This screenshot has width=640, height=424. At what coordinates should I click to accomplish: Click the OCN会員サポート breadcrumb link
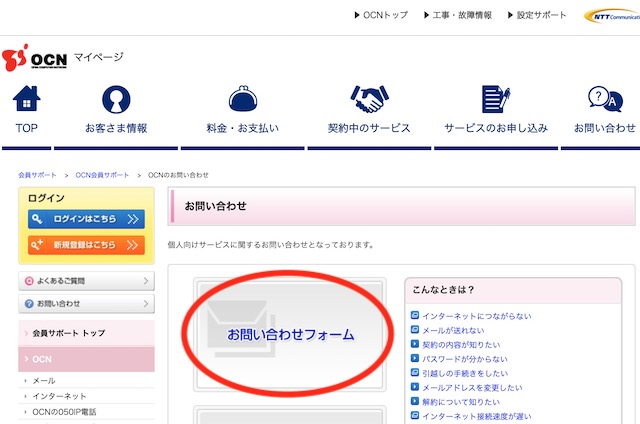102,175
